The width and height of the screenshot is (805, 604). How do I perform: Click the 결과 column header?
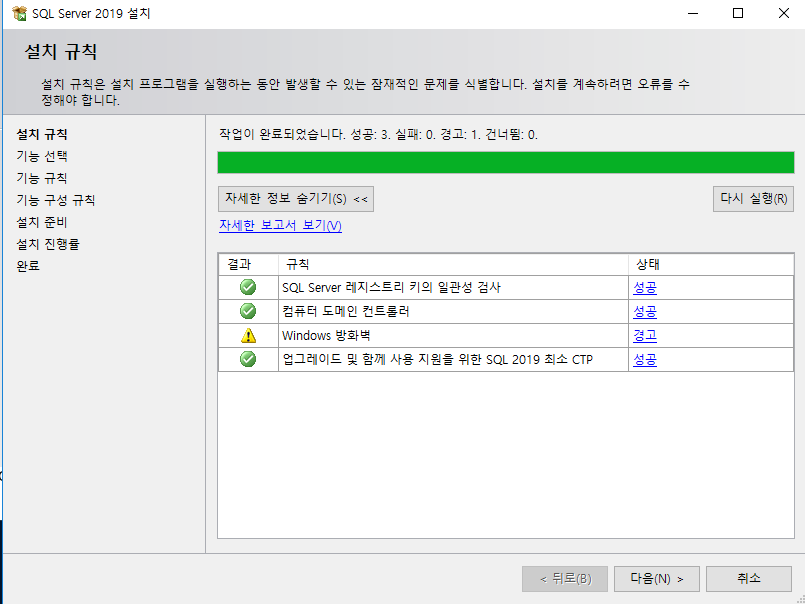click(x=248, y=265)
